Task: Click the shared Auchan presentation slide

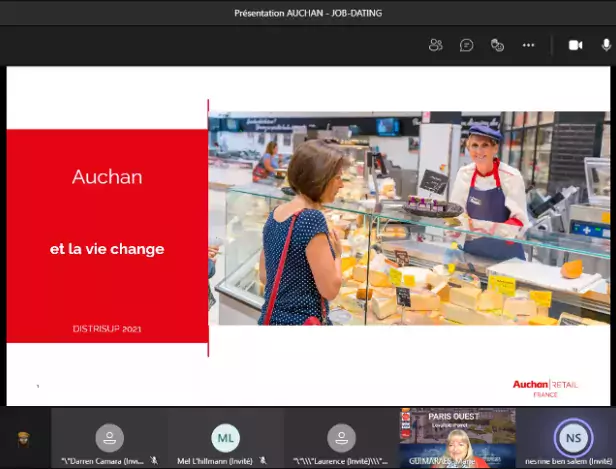Action: coord(308,236)
